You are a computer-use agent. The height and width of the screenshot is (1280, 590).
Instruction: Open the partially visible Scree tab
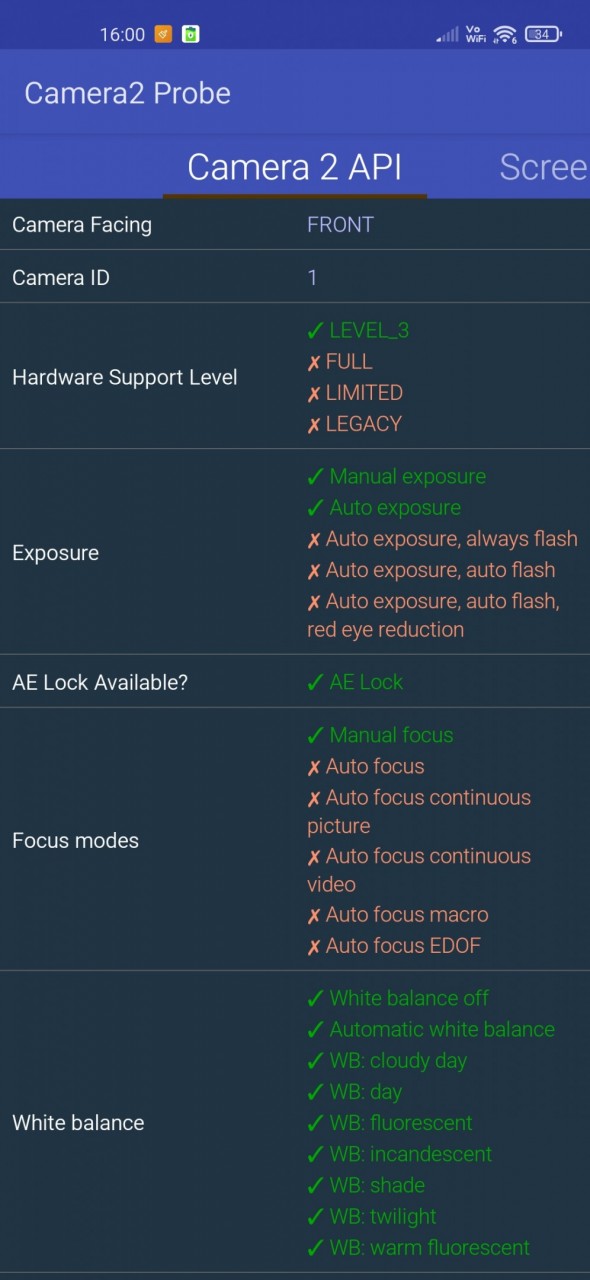click(544, 167)
